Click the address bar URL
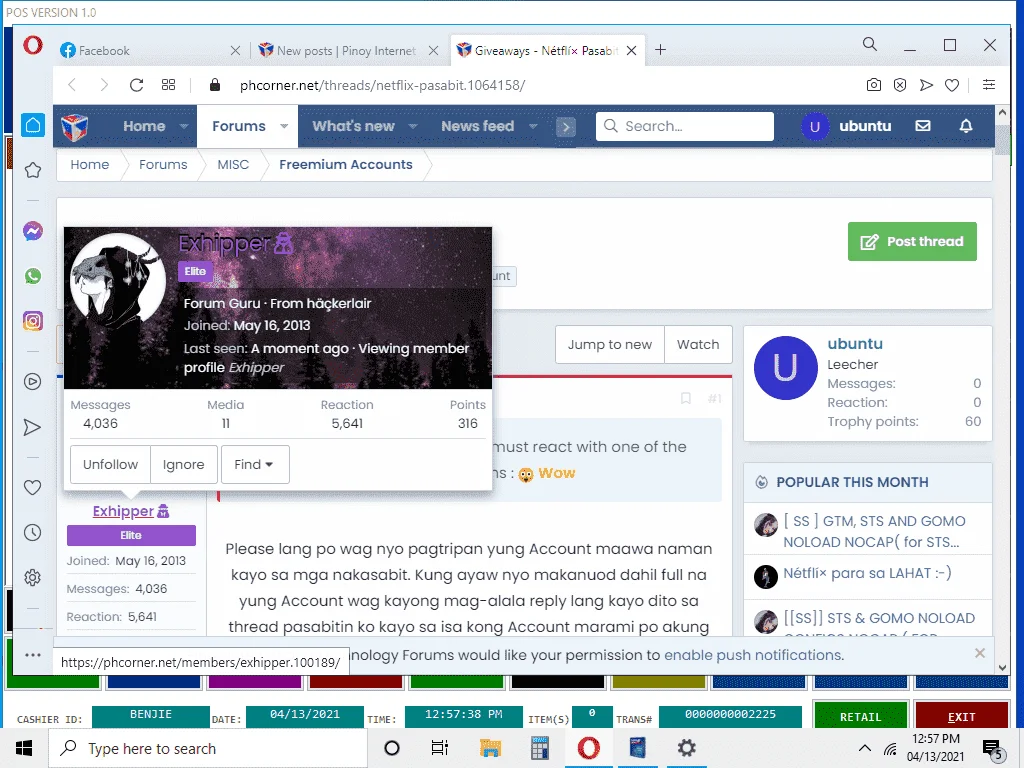Viewport: 1024px width, 768px height. pyautogui.click(x=382, y=85)
